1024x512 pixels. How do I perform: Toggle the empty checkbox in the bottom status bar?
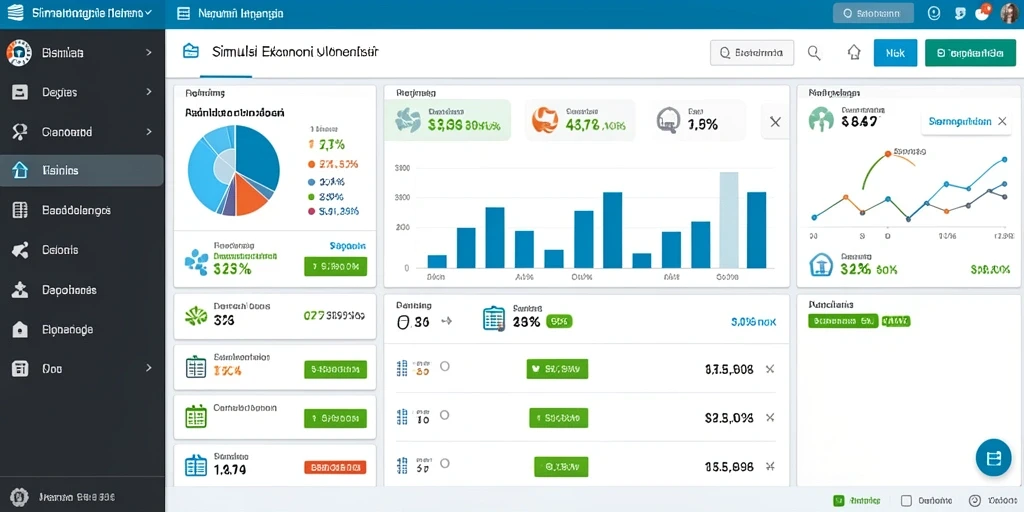[x=906, y=501]
